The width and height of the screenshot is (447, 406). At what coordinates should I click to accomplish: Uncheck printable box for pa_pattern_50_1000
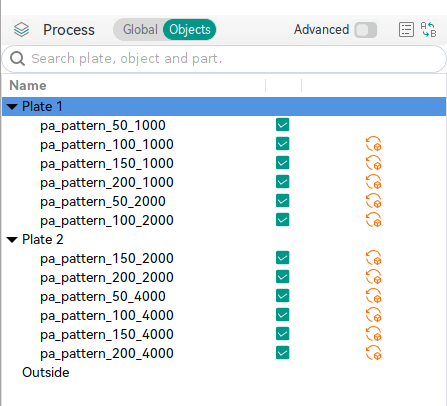(x=282, y=125)
